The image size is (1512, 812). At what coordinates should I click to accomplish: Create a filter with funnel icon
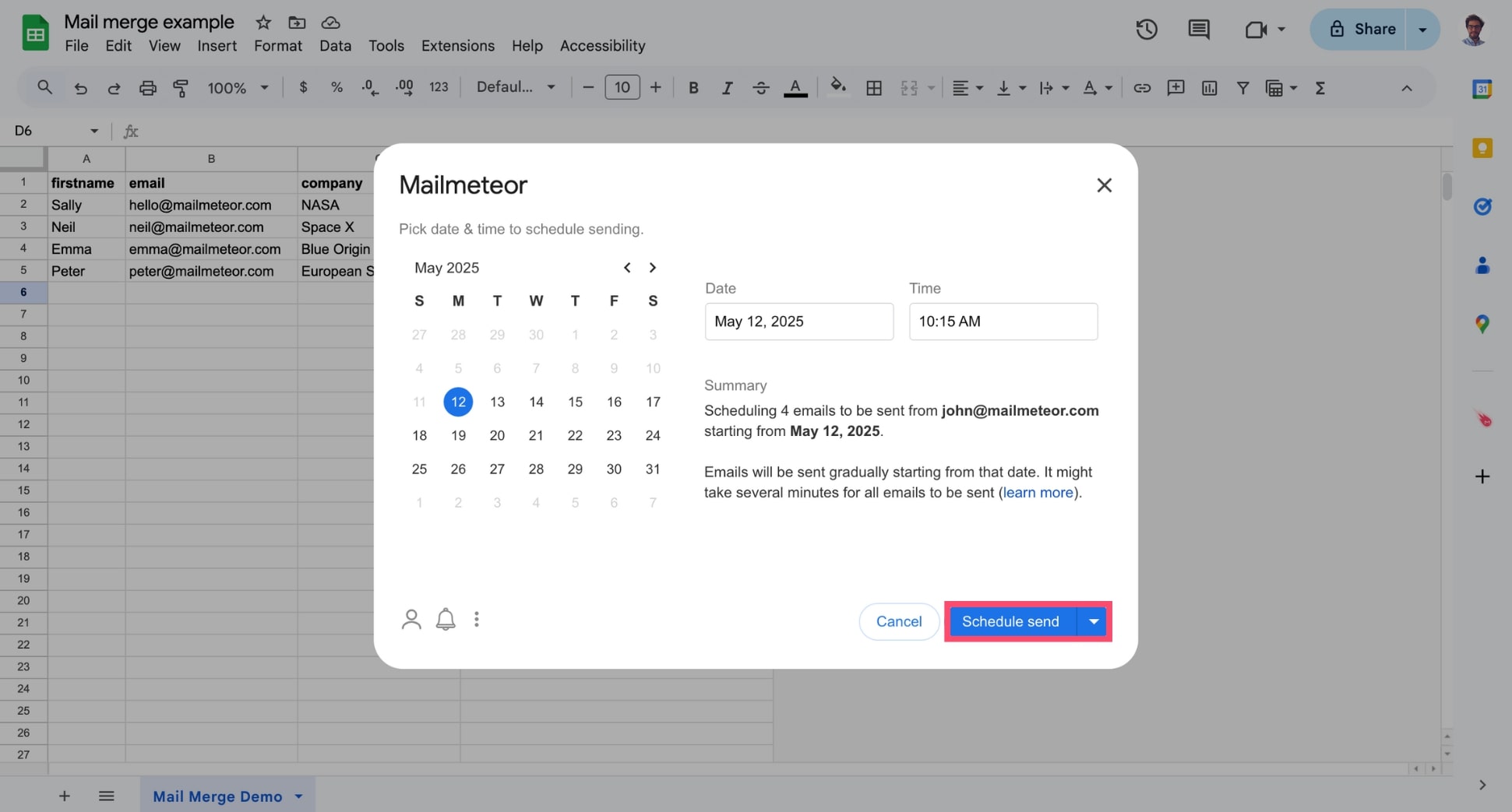(x=1243, y=88)
